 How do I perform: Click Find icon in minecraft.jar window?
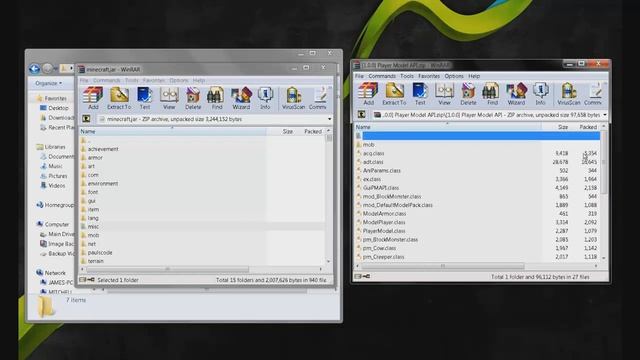[x=216, y=98]
